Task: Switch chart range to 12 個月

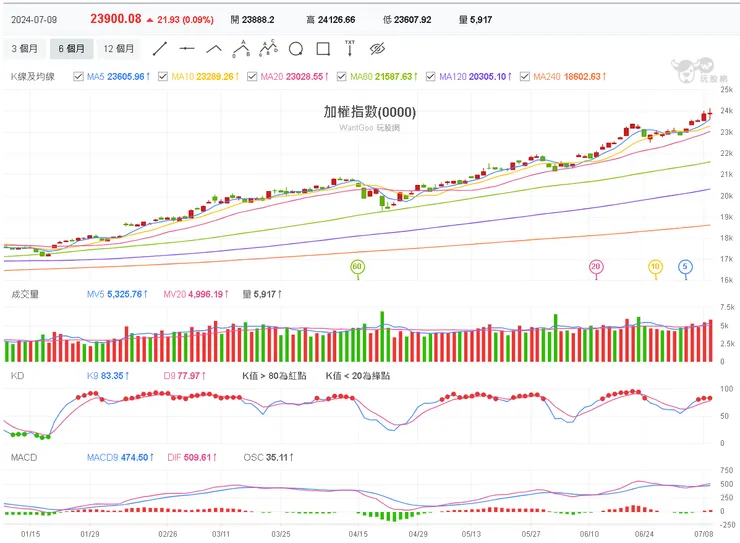Action: (118, 49)
